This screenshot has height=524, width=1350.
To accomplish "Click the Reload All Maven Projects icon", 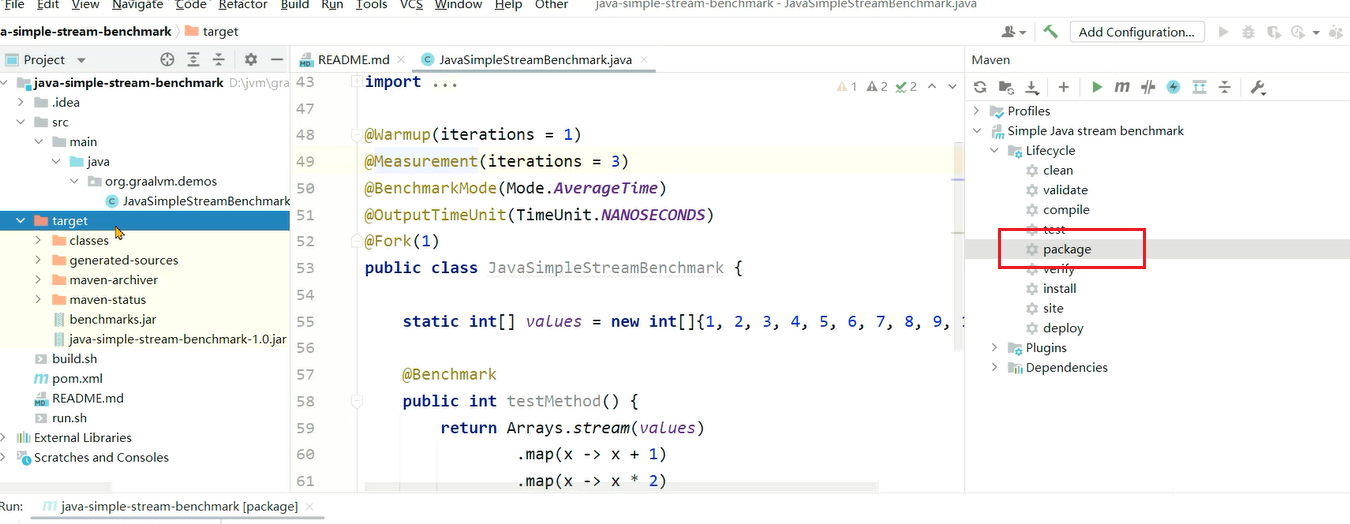I will coord(980,88).
